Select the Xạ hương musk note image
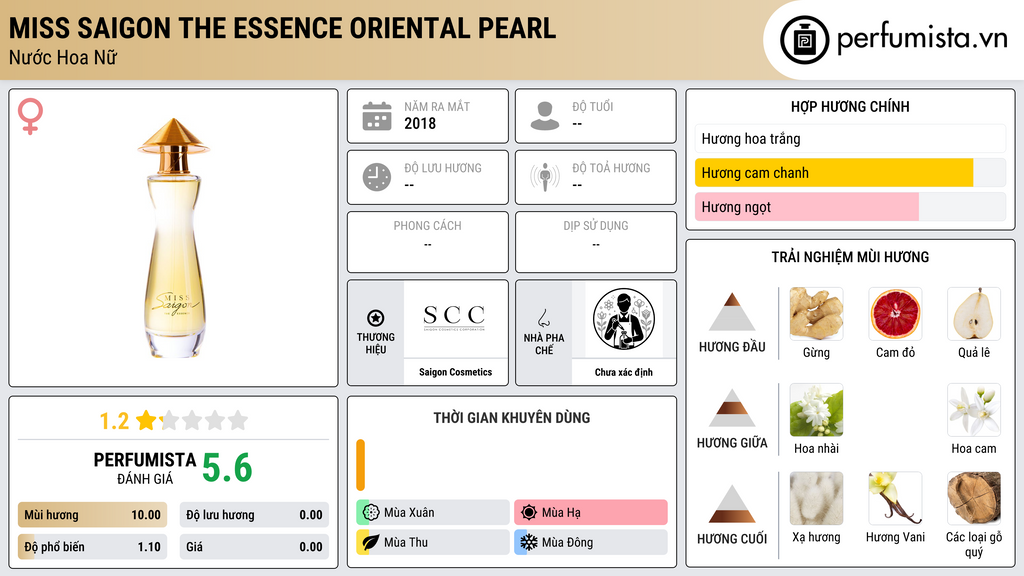 point(816,499)
